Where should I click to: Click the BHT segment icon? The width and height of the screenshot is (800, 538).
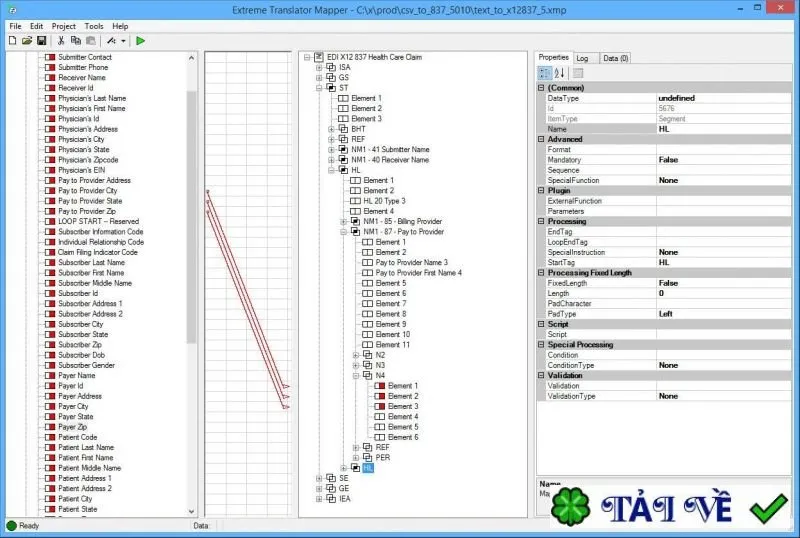click(x=343, y=129)
